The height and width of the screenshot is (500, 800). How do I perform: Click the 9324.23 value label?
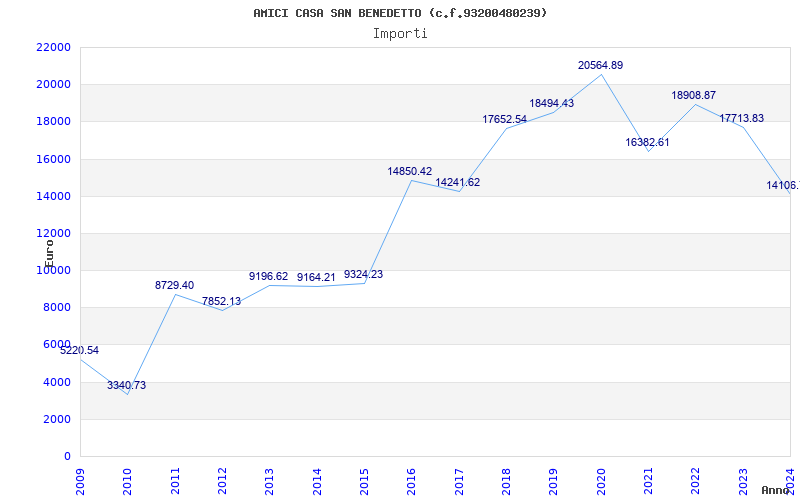tap(363, 274)
